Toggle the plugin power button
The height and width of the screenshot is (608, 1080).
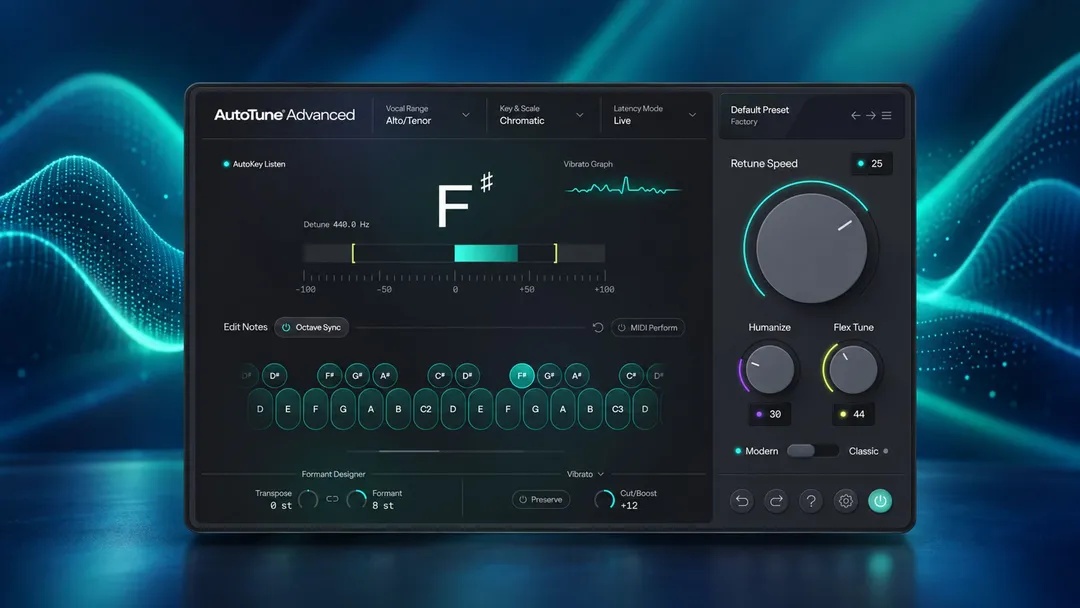pos(880,501)
